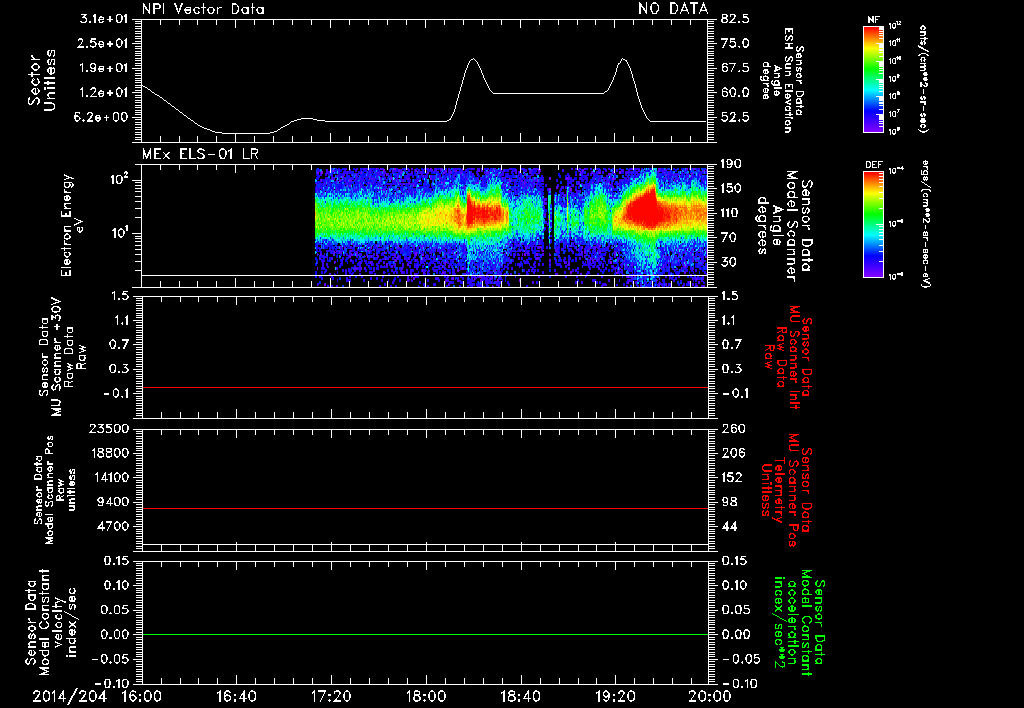Click the 20:00 time axis label
Screen dimensions: 1024x708
[x=710, y=696]
